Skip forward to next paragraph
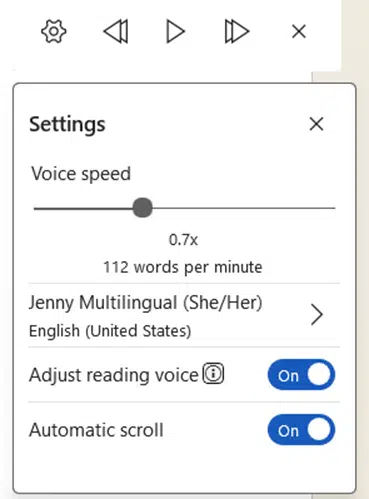The image size is (369, 499). pos(237,32)
